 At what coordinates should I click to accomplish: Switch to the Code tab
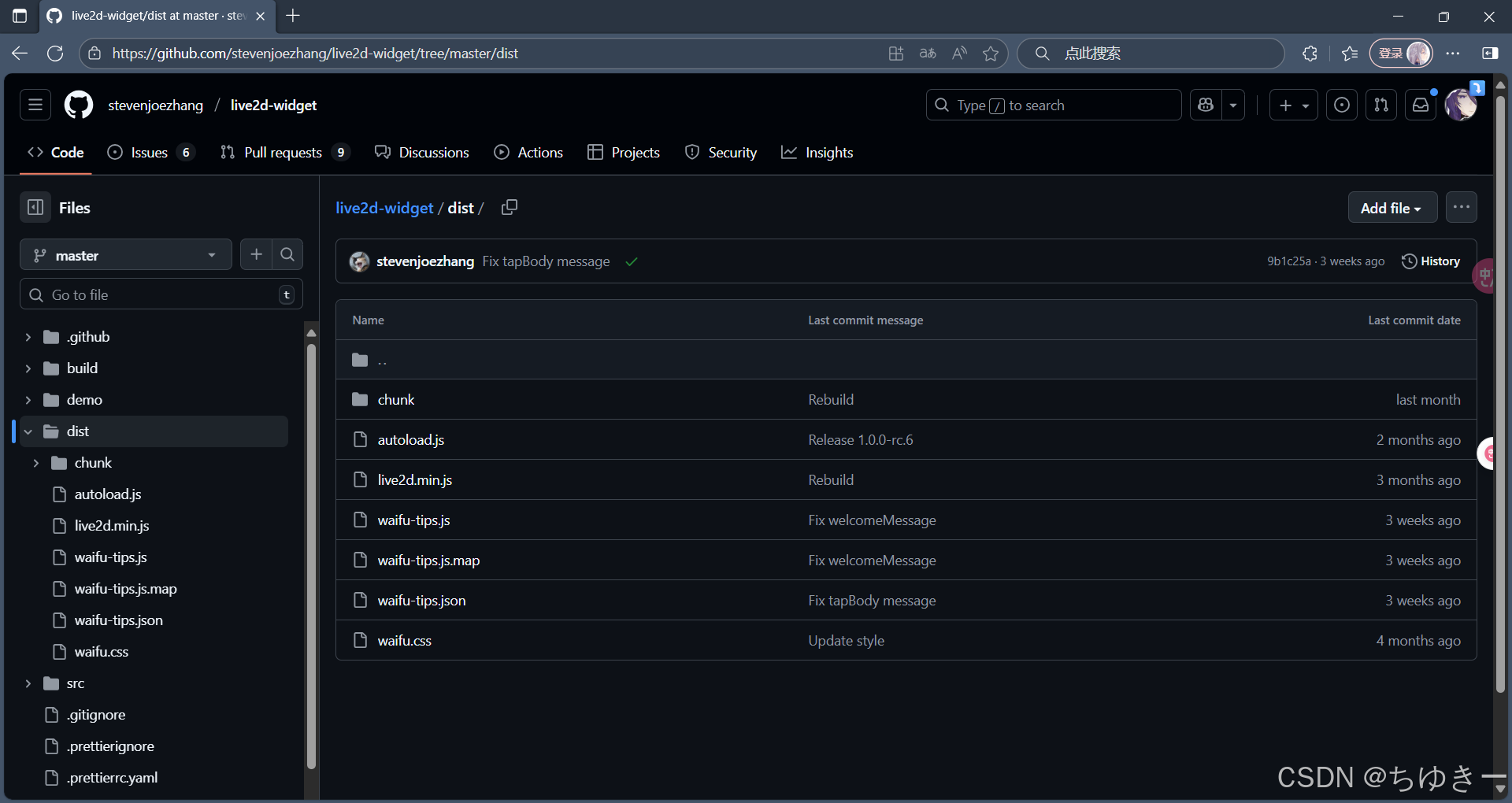click(x=56, y=152)
